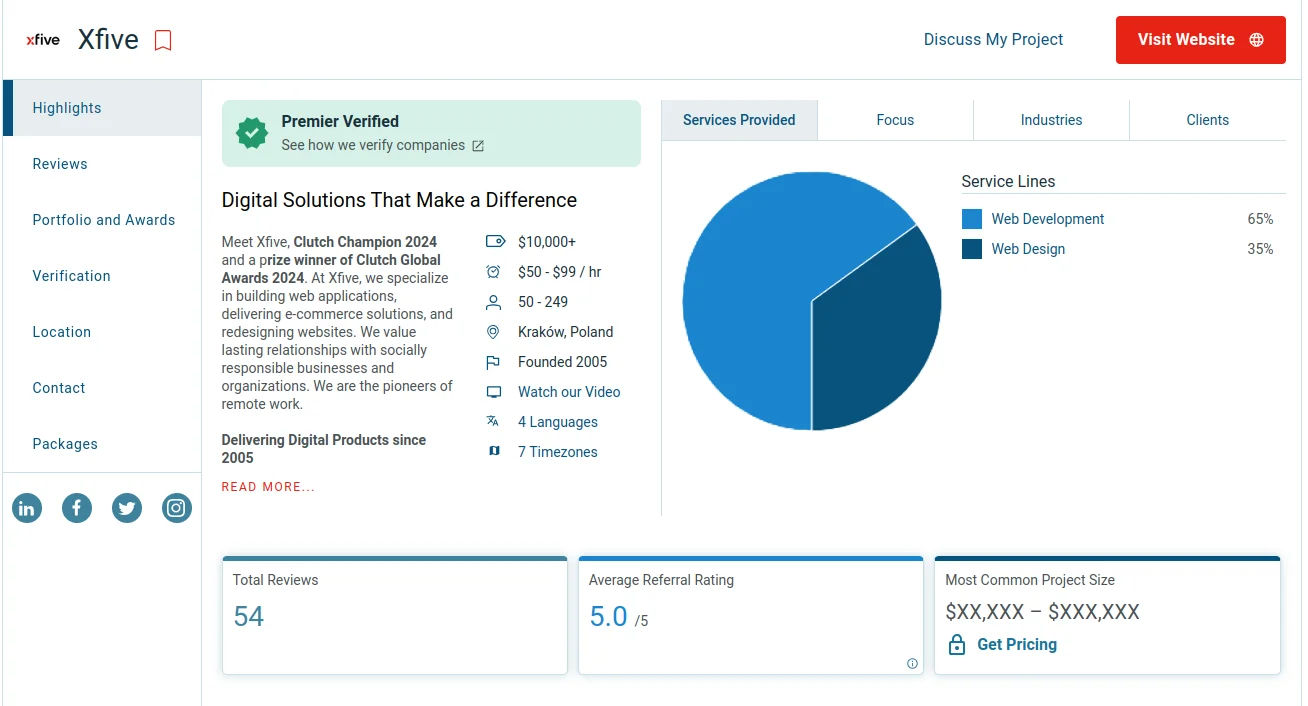This screenshot has height=706, width=1308.
Task: Click the Xfive company name heading
Action: click(x=108, y=40)
